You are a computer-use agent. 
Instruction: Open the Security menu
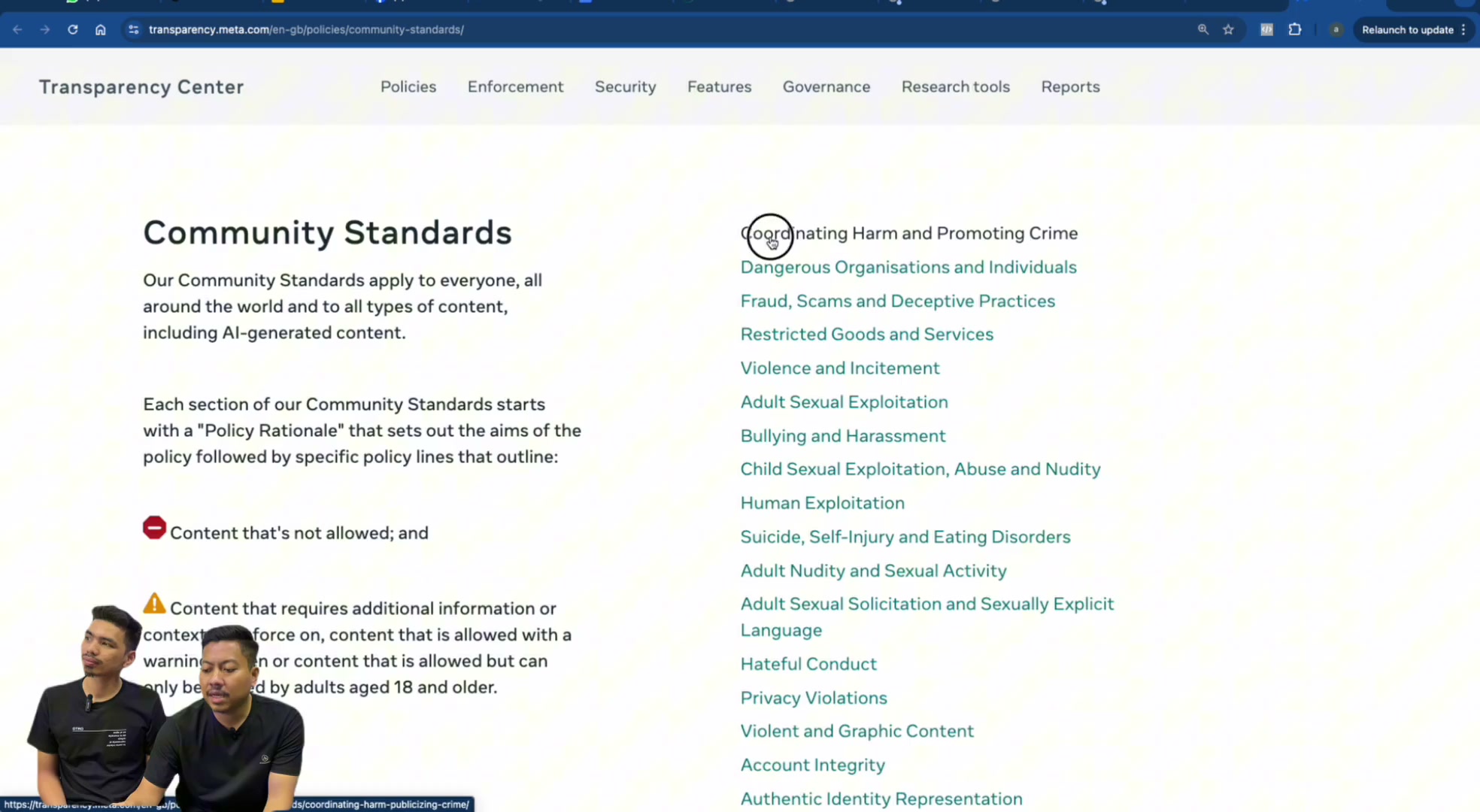point(625,86)
